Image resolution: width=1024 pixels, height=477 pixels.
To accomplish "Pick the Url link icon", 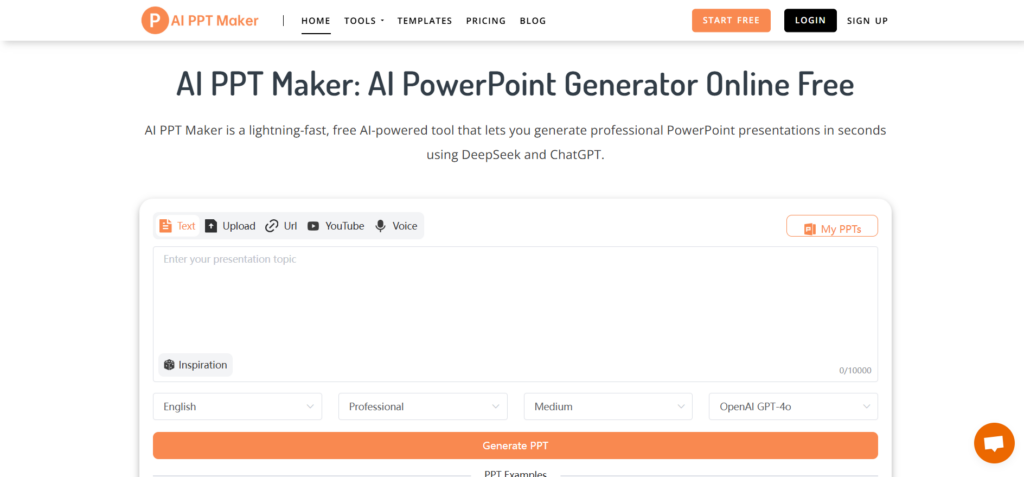I will pyautogui.click(x=272, y=226).
